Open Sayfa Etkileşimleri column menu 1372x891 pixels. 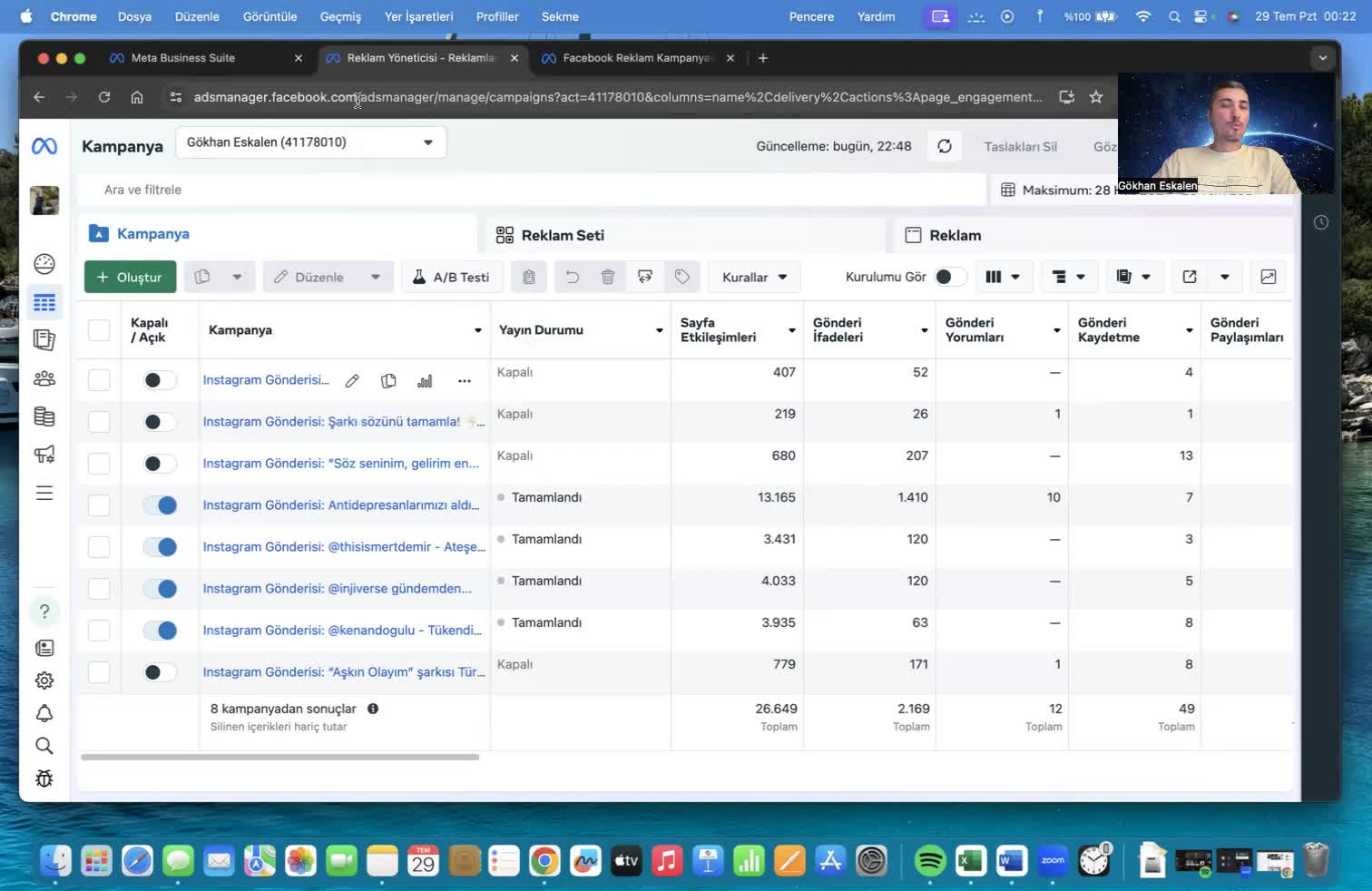[791, 330]
